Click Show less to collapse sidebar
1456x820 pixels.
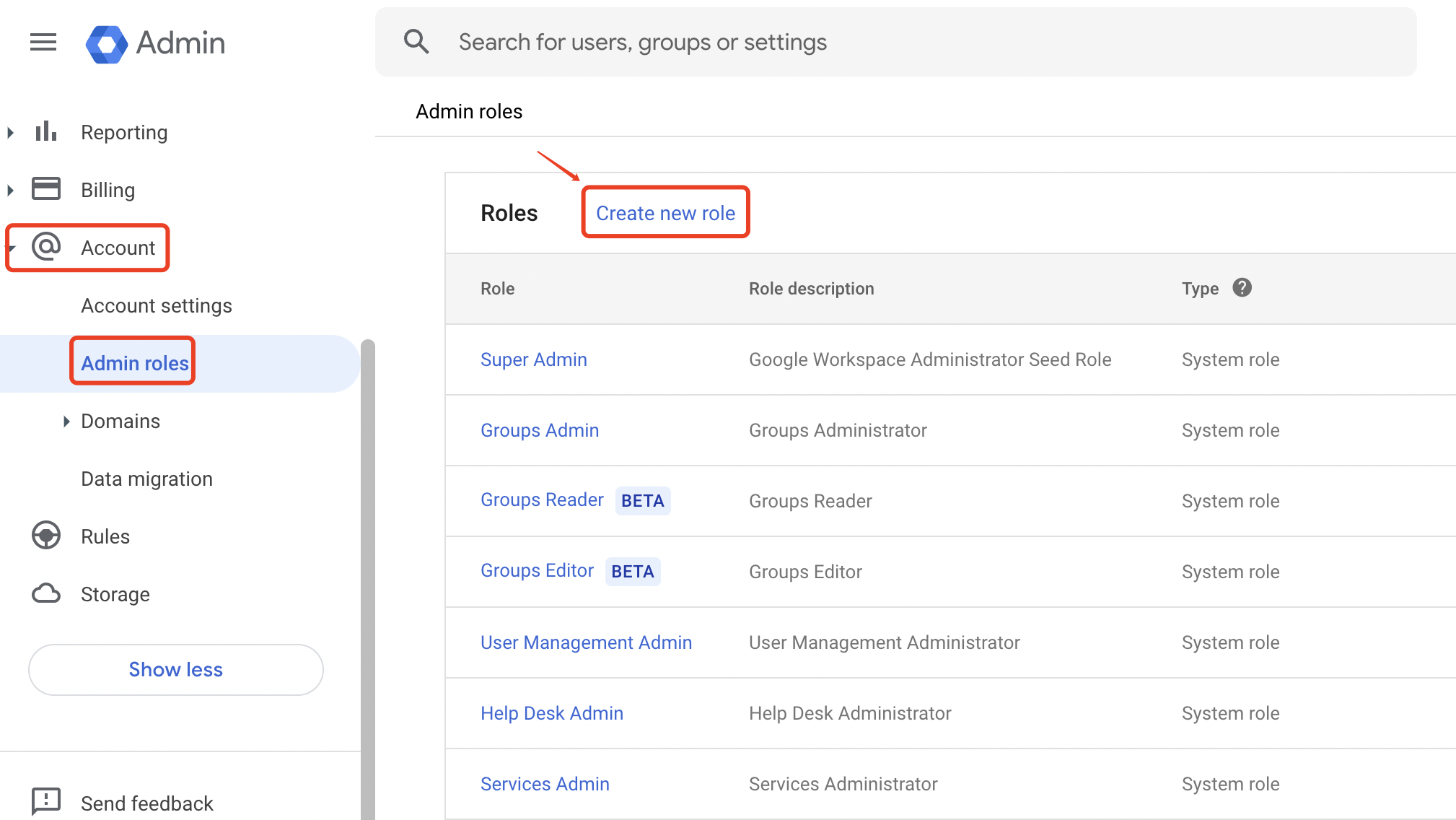coord(176,669)
